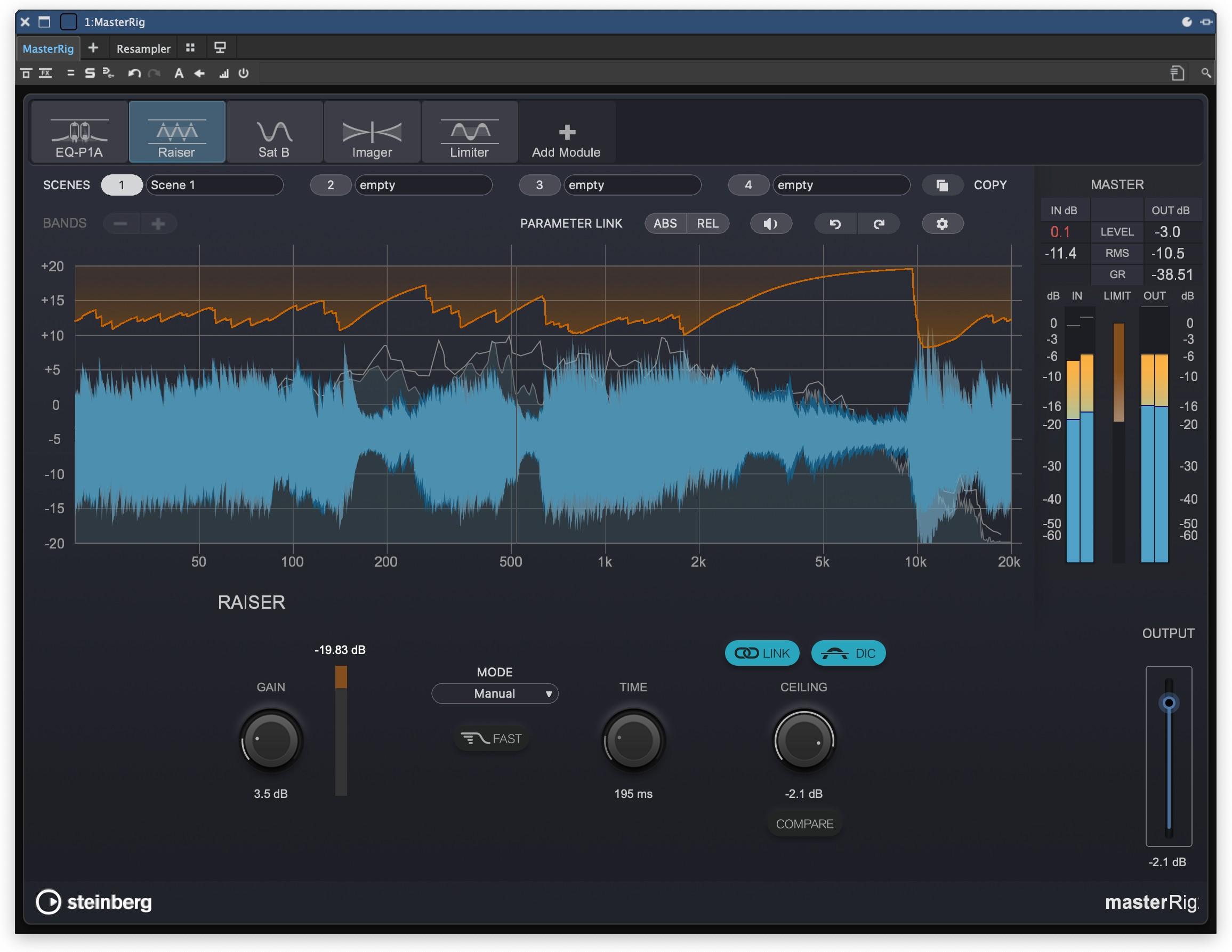This screenshot has height=952, width=1232.
Task: Open the Imager module
Action: [372, 132]
